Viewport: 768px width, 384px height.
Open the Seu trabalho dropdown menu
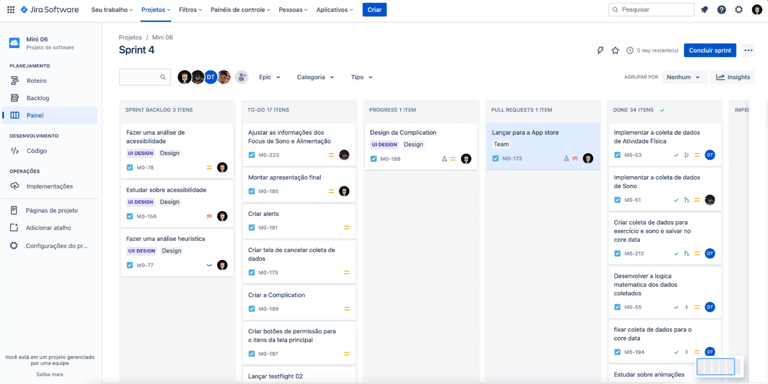pyautogui.click(x=112, y=10)
